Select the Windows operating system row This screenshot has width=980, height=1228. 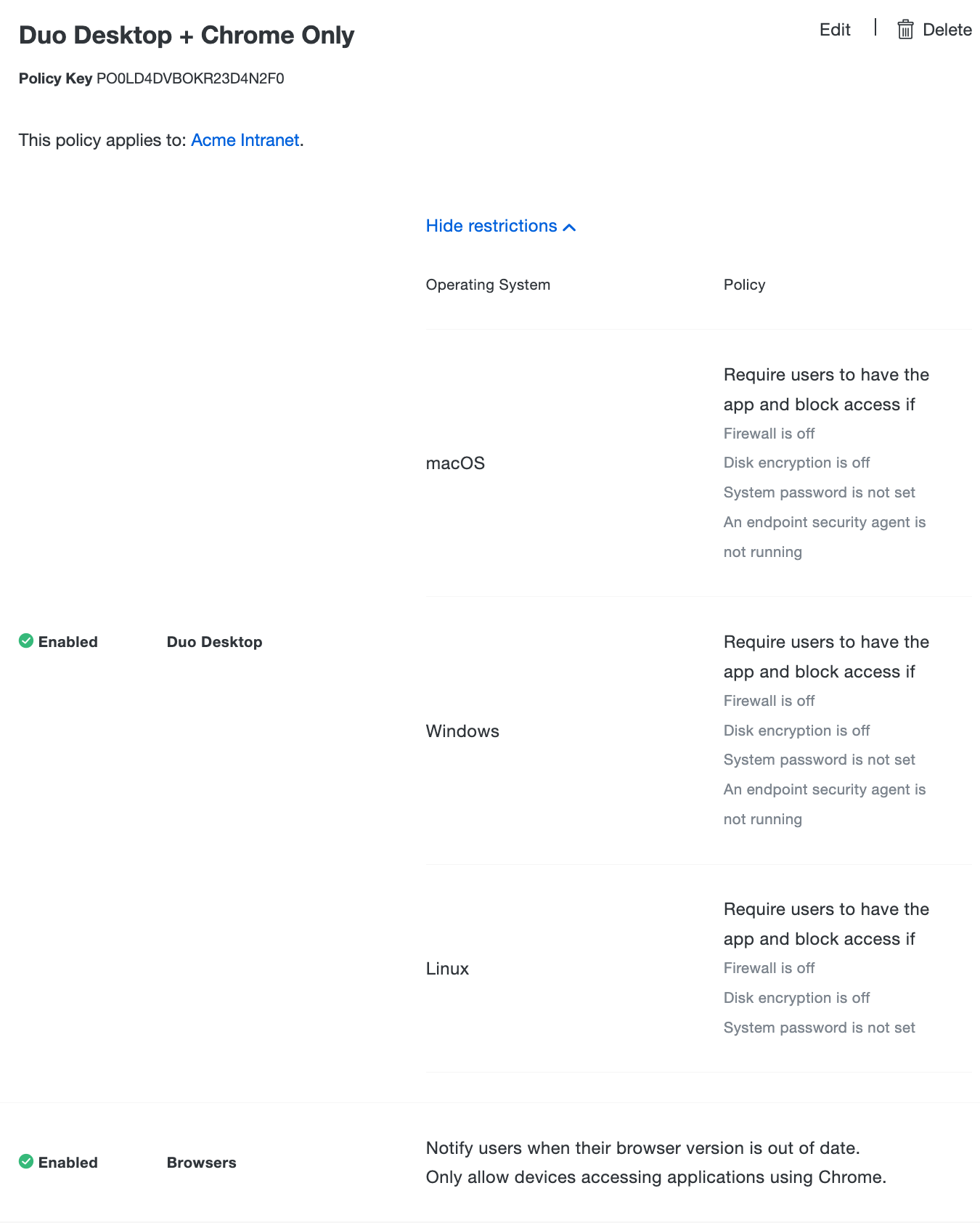coord(462,731)
